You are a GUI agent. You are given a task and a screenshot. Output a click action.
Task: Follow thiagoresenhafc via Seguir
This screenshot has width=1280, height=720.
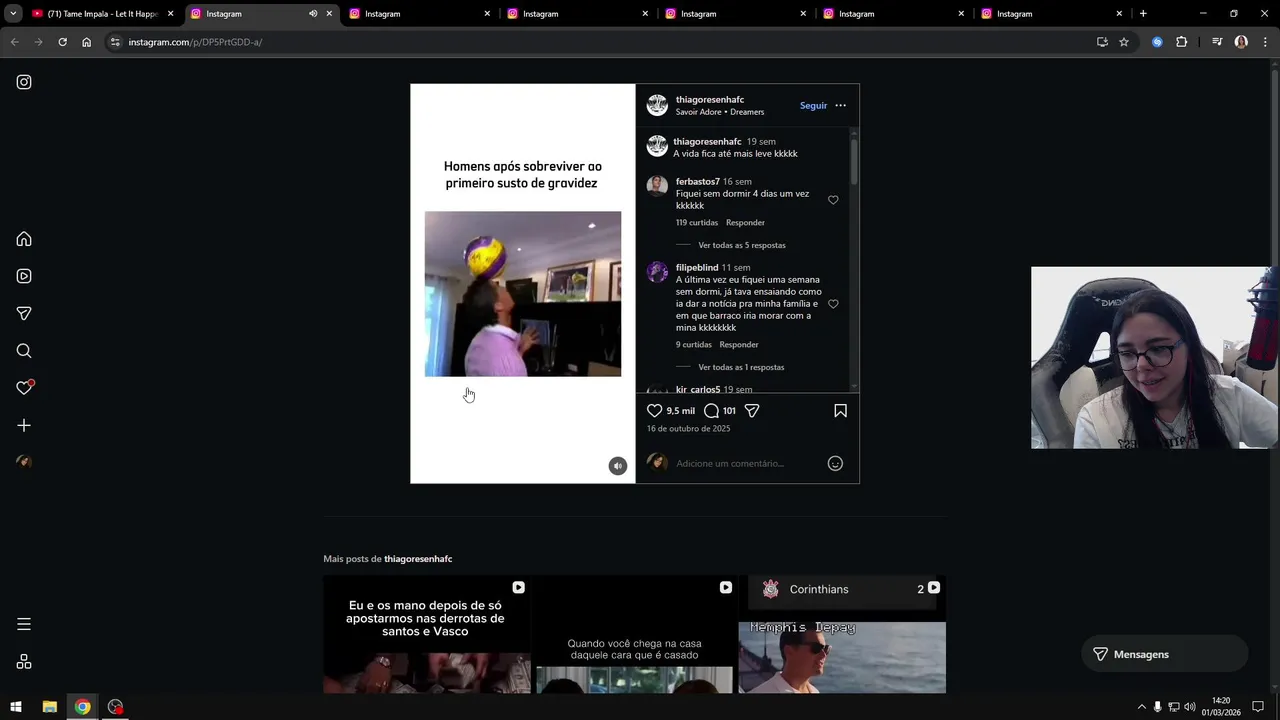pos(813,105)
